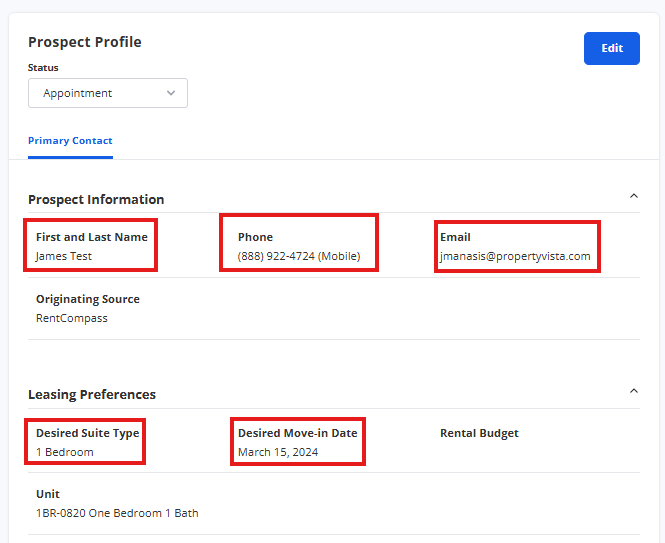
Task: Click the RentCompass originating source value
Action: (72, 318)
